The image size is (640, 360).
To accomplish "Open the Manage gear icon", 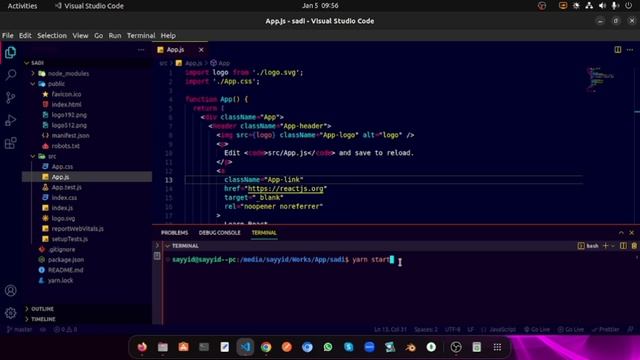I will tap(11, 313).
